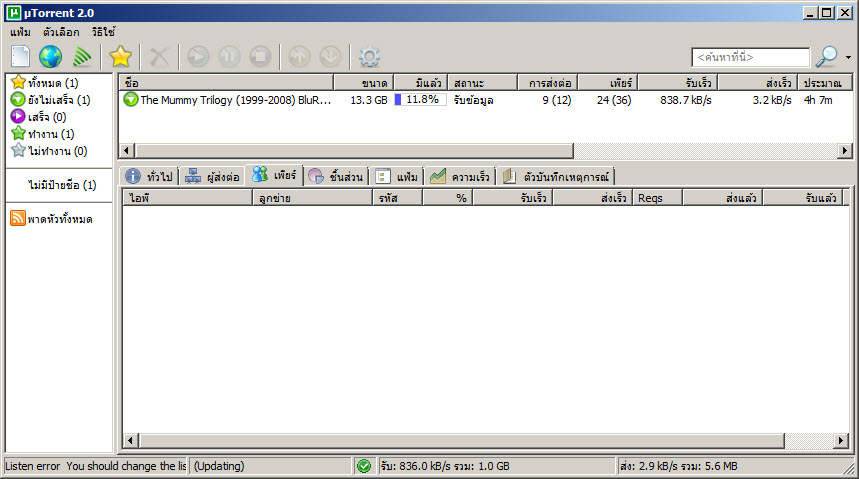Select ไม่ทำงาน (0) category
The width and height of the screenshot is (859, 479).
(49, 151)
